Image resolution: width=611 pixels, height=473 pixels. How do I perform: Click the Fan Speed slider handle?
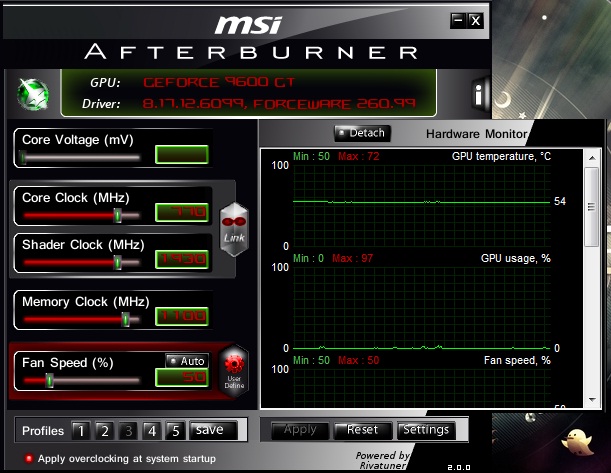49,381
